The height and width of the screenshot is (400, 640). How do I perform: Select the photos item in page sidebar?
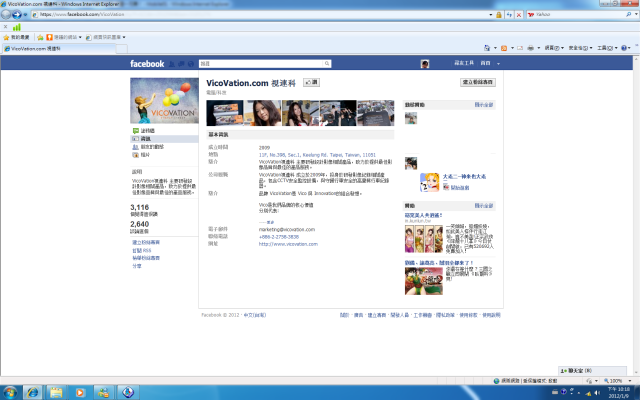[x=141, y=155]
